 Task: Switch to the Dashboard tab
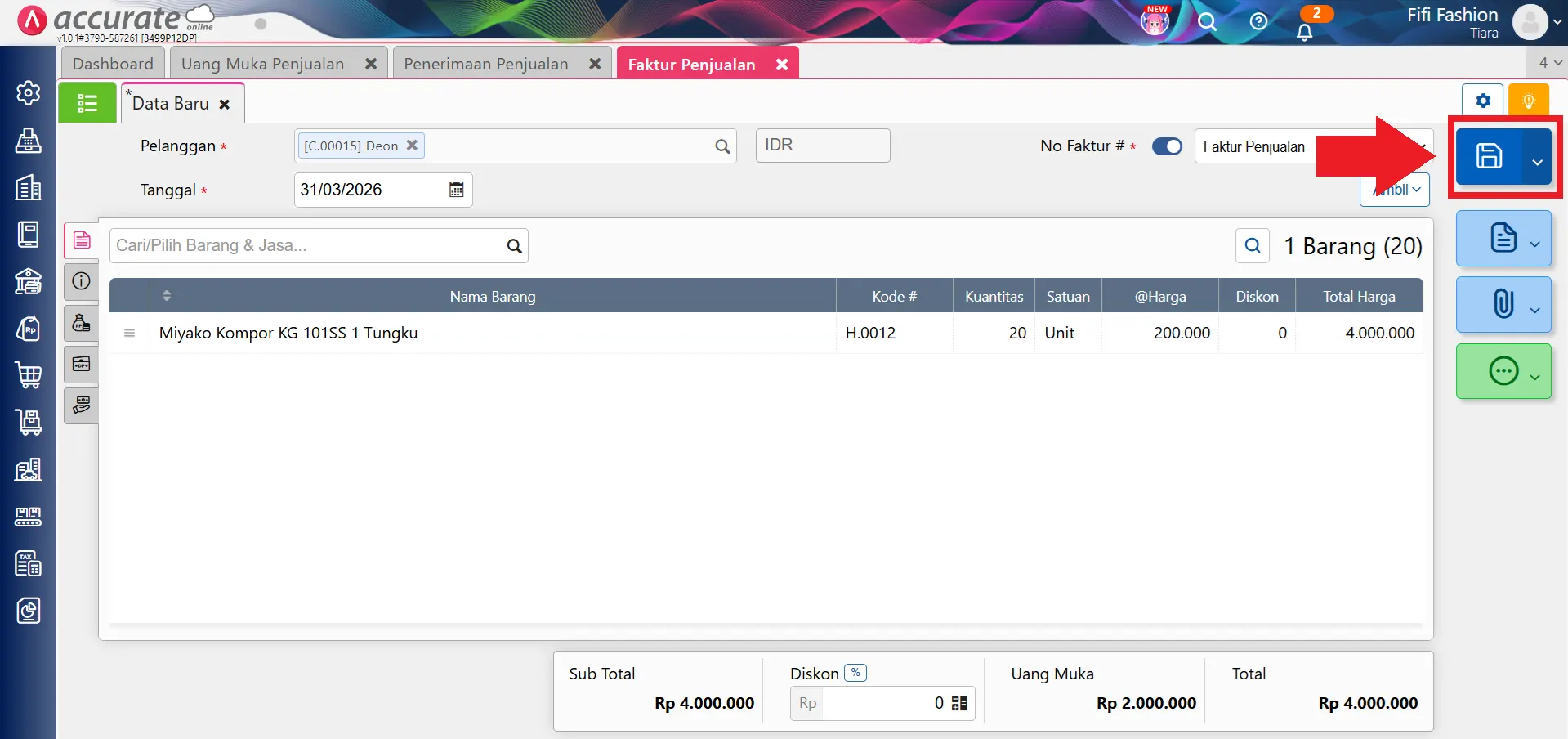113,64
